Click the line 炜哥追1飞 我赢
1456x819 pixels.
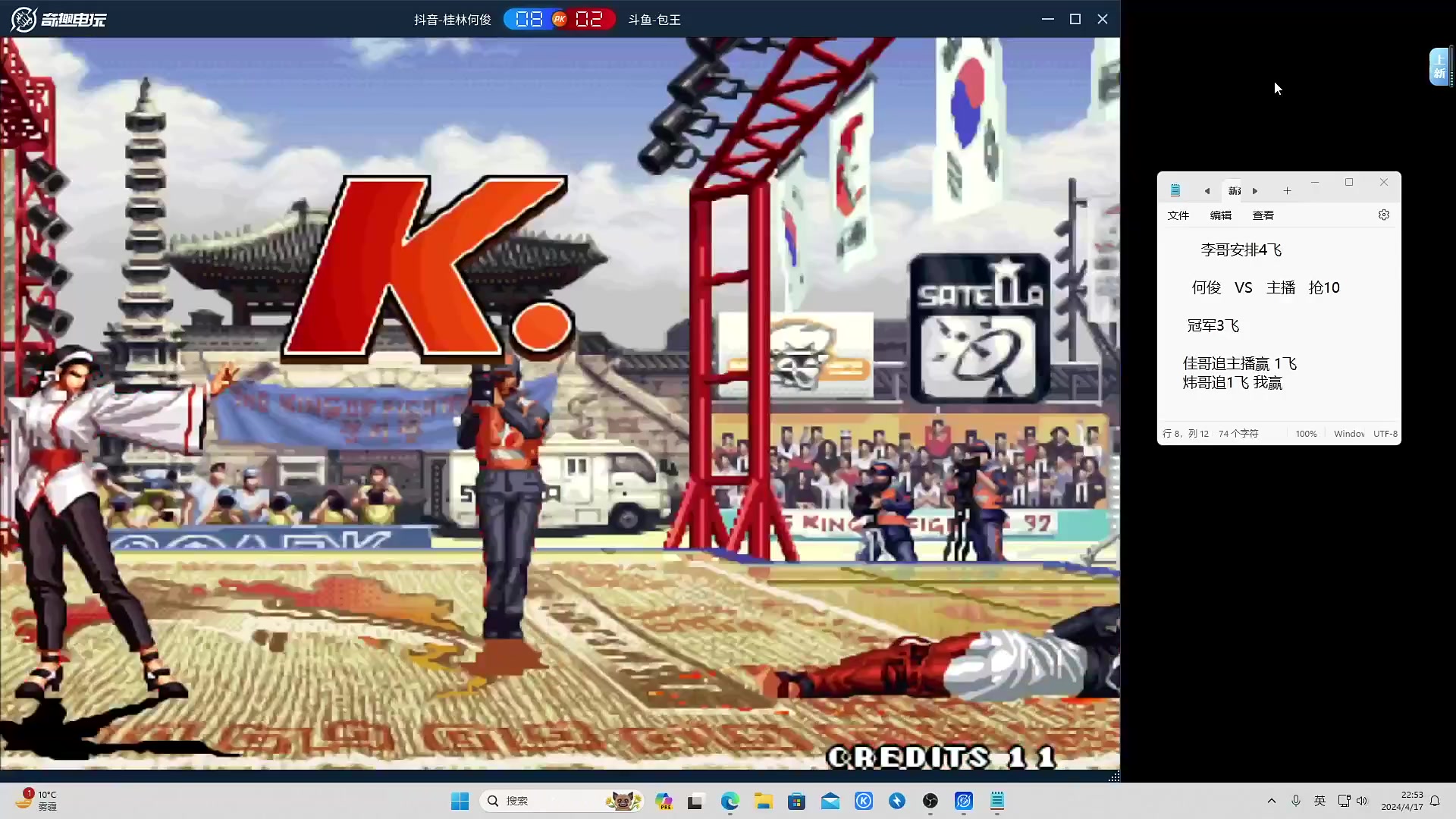tap(1232, 382)
